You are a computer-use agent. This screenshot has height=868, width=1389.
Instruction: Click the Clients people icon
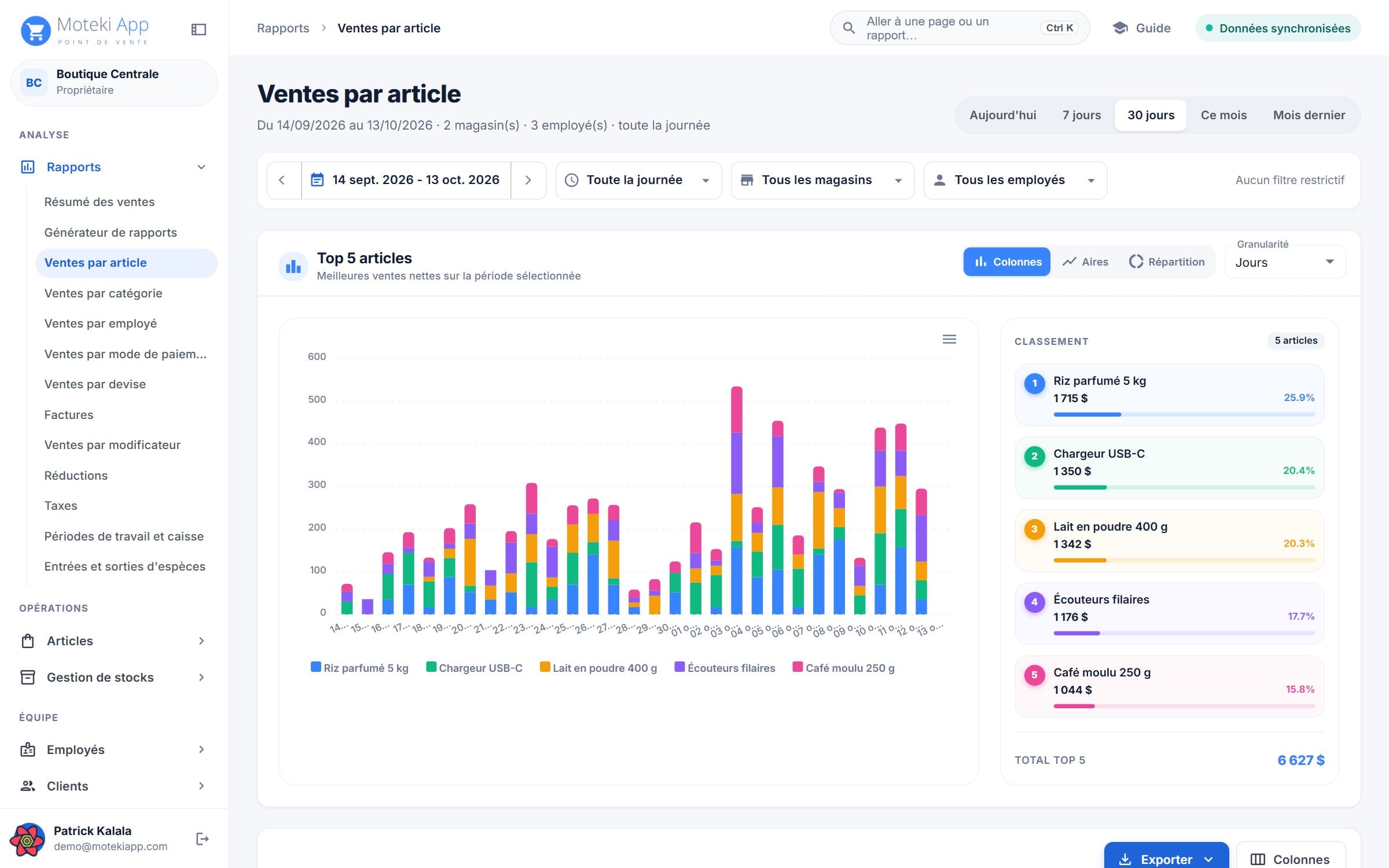(28, 786)
